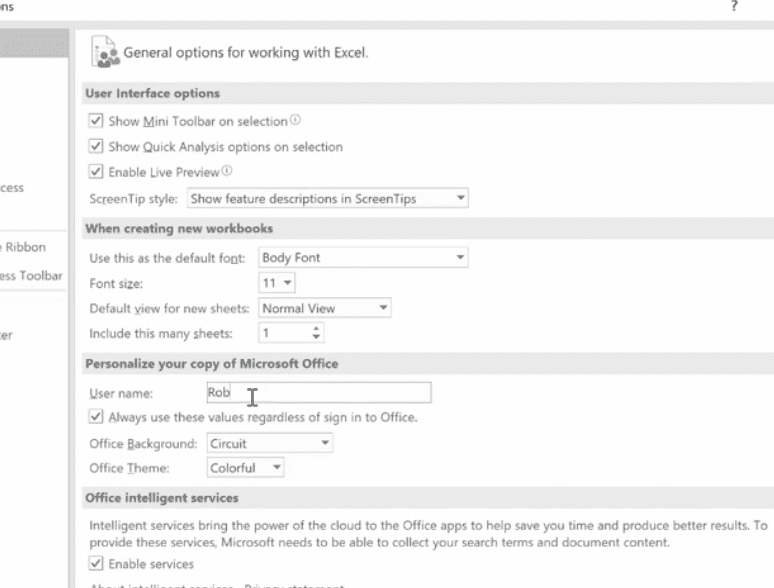The width and height of the screenshot is (774, 588).
Task: Toggle Always use these values checkbox
Action: 96,417
